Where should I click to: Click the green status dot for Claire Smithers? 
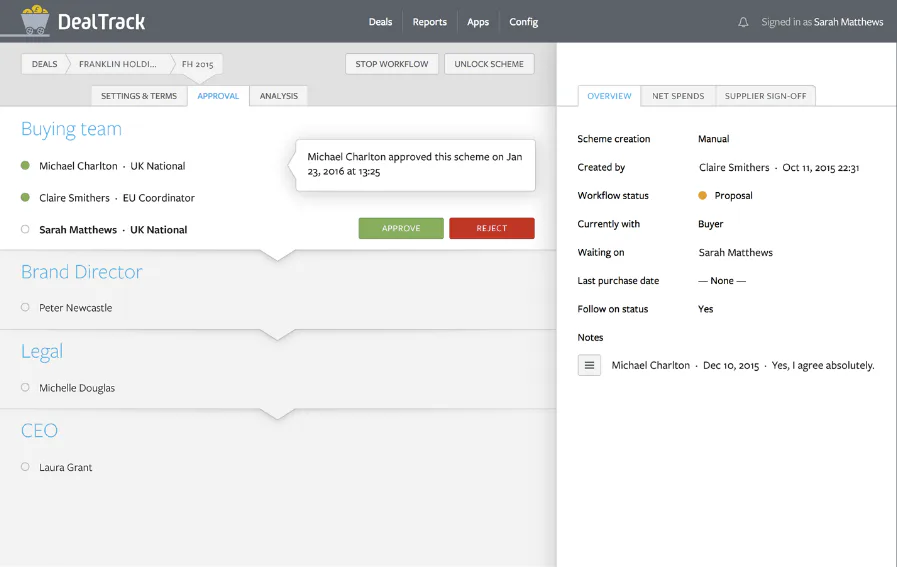click(25, 197)
